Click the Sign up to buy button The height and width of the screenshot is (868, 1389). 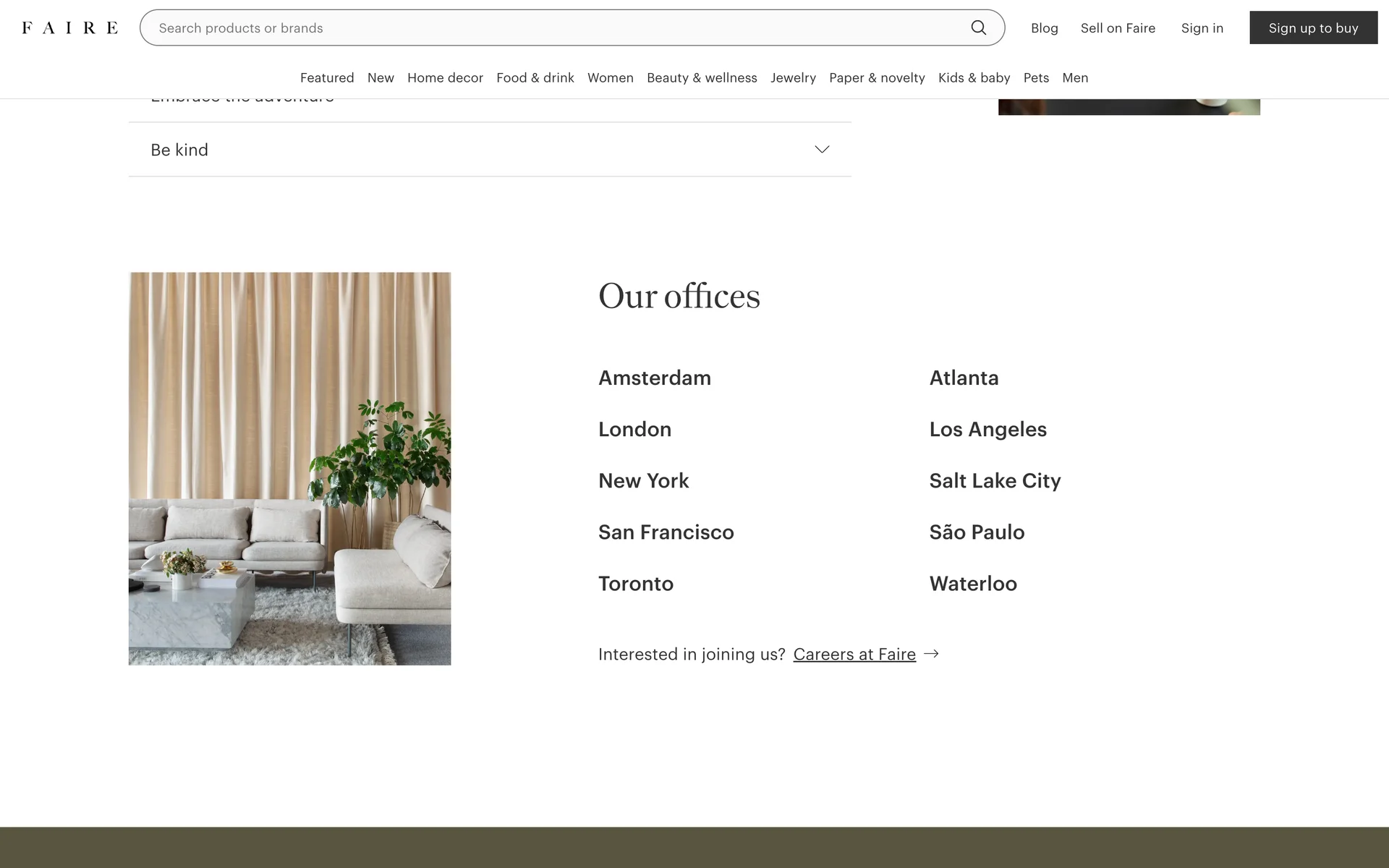click(x=1313, y=27)
